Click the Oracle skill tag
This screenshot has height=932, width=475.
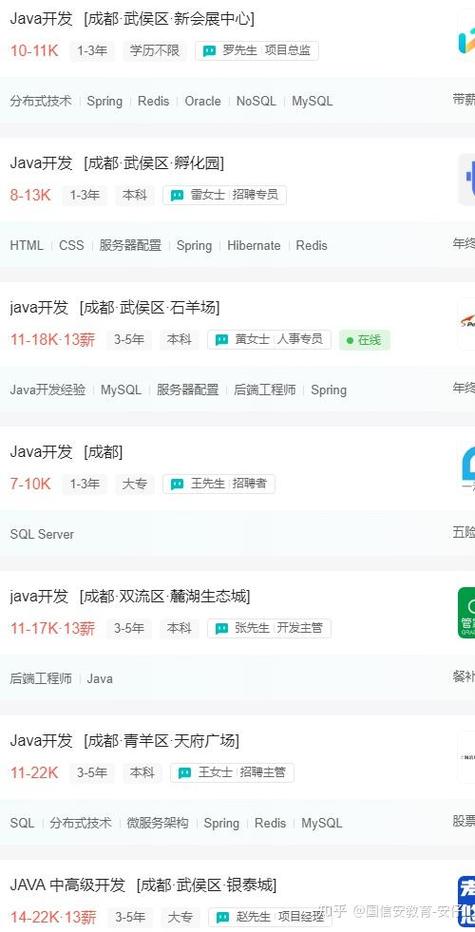click(203, 101)
